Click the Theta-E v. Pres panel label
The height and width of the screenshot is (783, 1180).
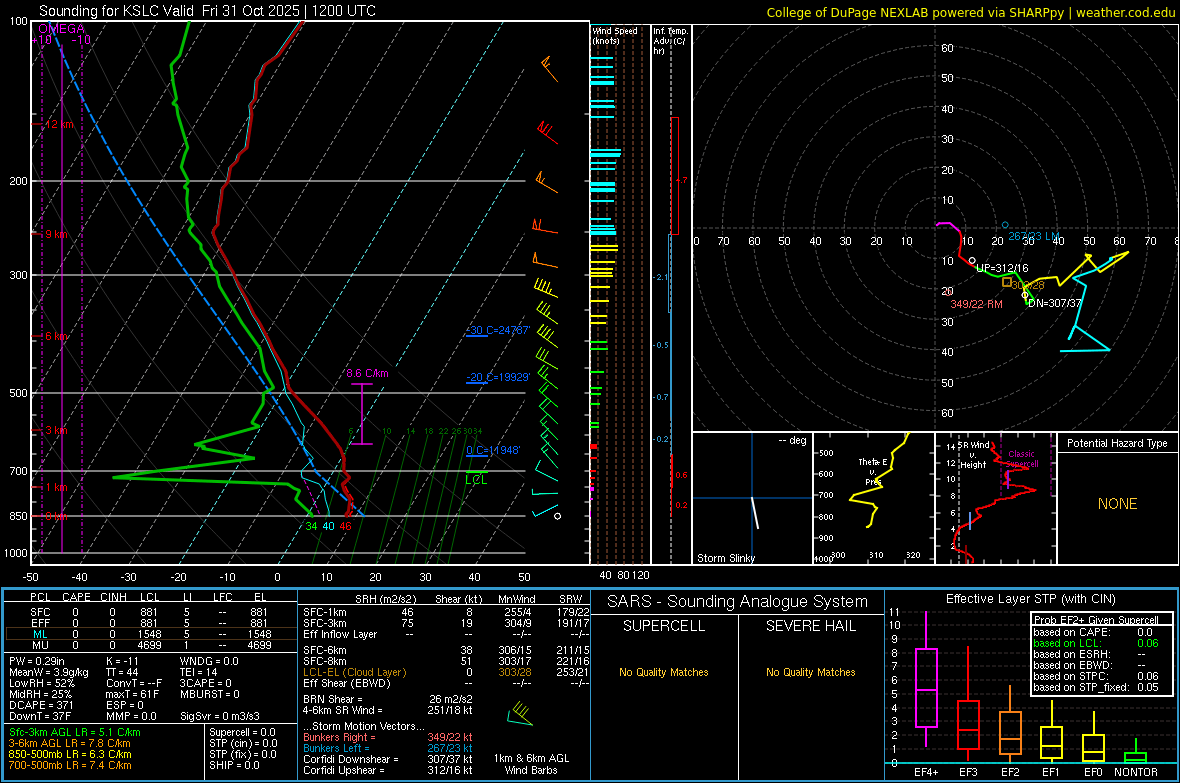(x=873, y=472)
